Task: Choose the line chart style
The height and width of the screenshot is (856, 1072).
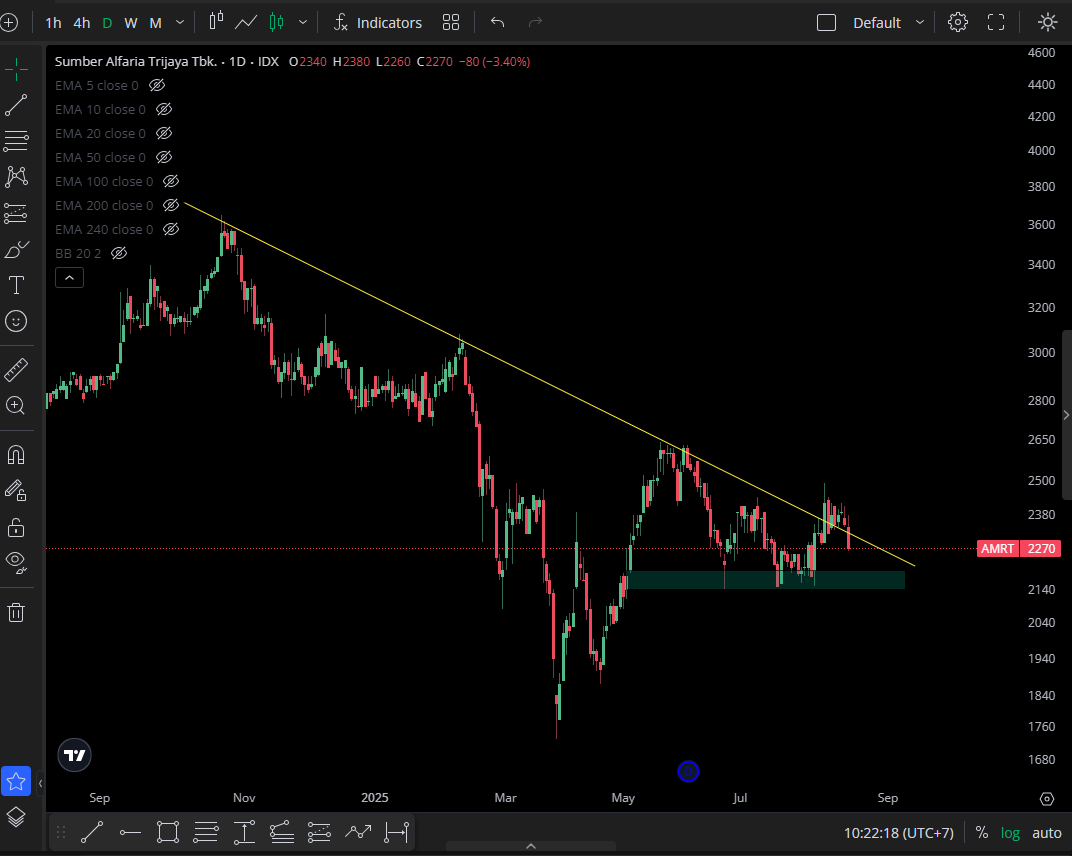Action: pos(245,23)
